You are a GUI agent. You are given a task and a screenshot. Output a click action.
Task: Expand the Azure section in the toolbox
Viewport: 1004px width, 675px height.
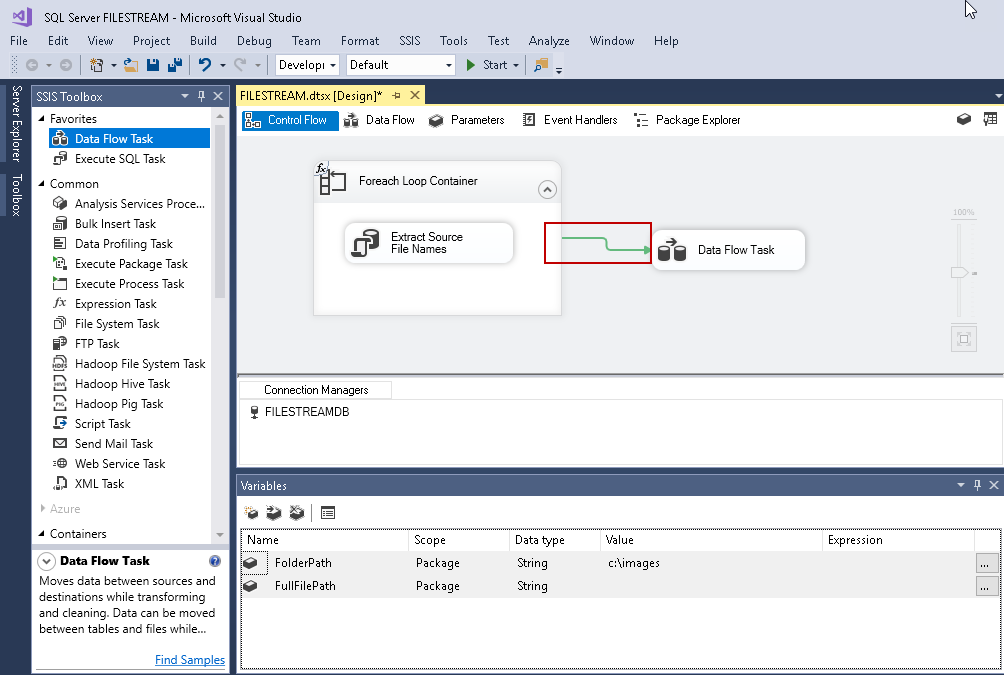(x=41, y=509)
